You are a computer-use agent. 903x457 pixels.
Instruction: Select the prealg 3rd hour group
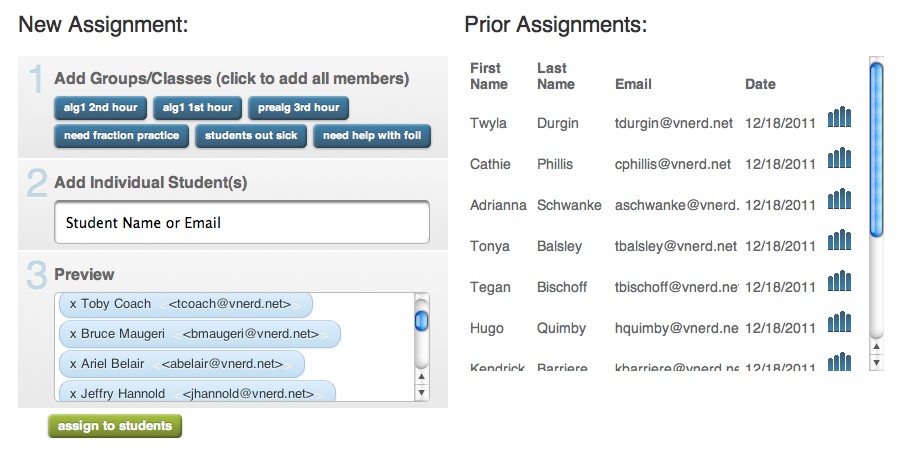(x=297, y=108)
